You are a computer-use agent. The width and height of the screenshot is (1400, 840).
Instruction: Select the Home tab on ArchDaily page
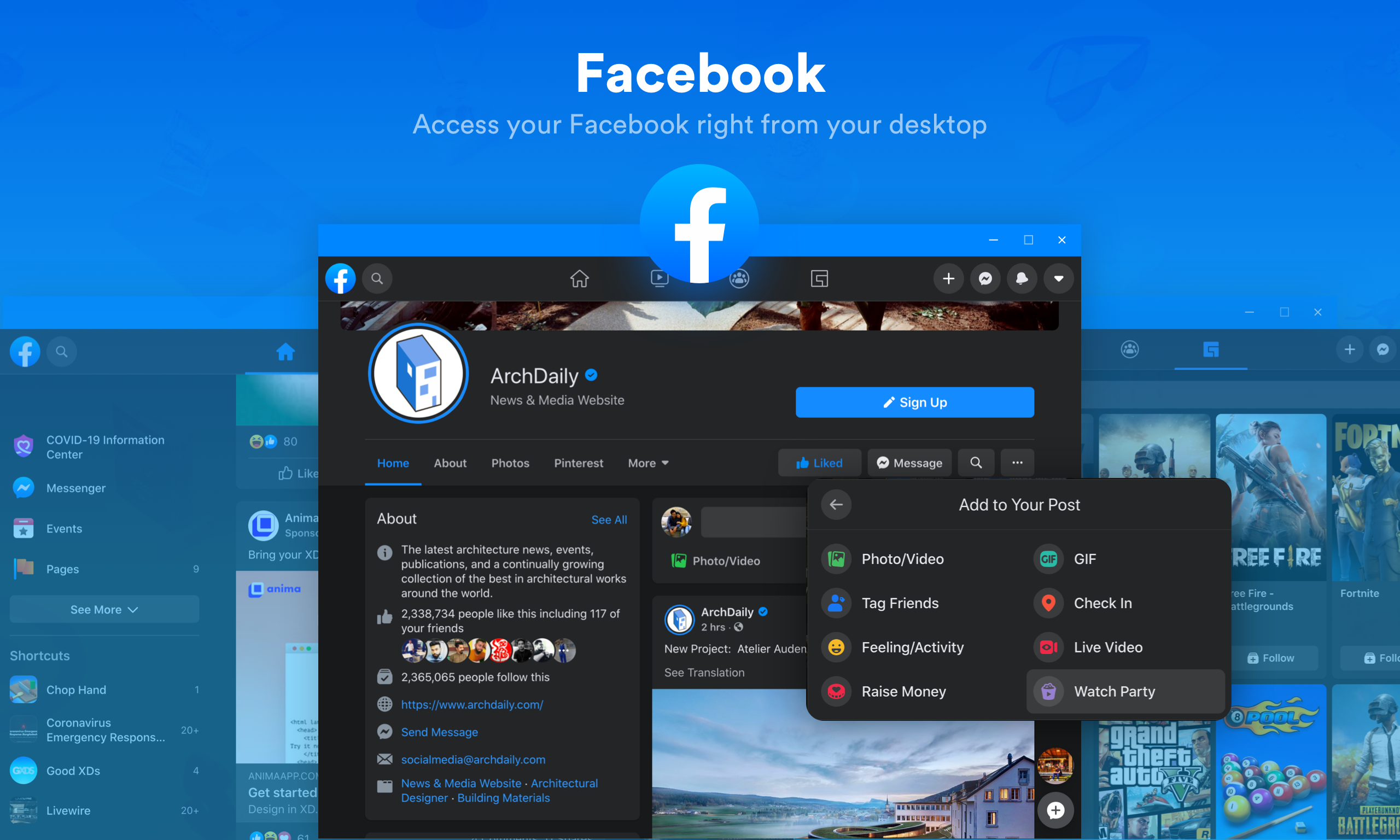[x=392, y=462]
